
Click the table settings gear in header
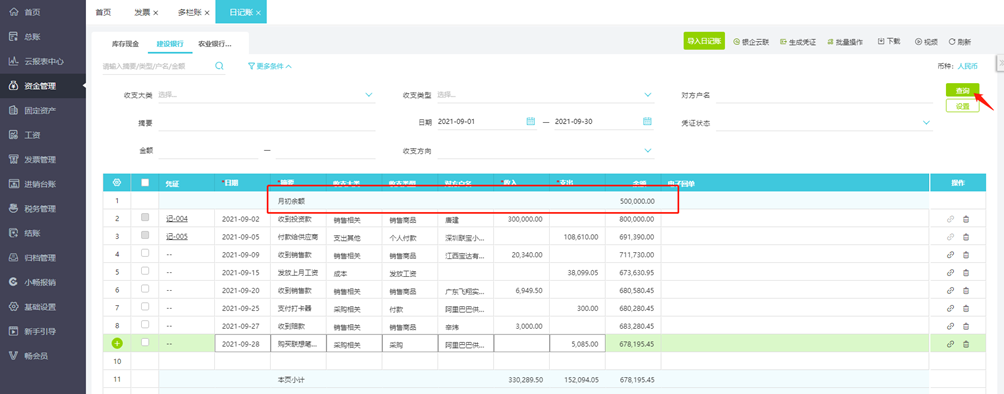(x=117, y=183)
